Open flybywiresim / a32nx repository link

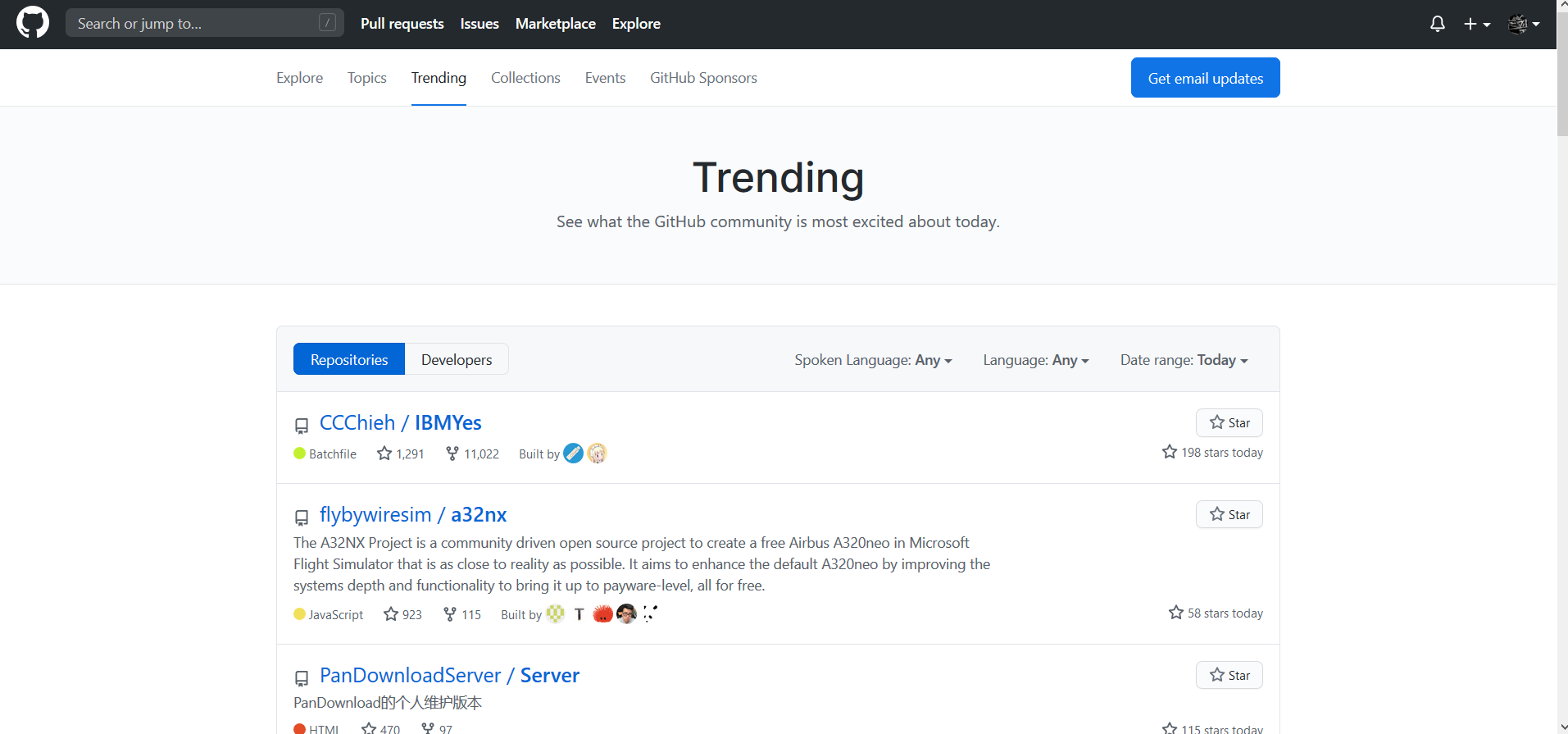point(413,514)
